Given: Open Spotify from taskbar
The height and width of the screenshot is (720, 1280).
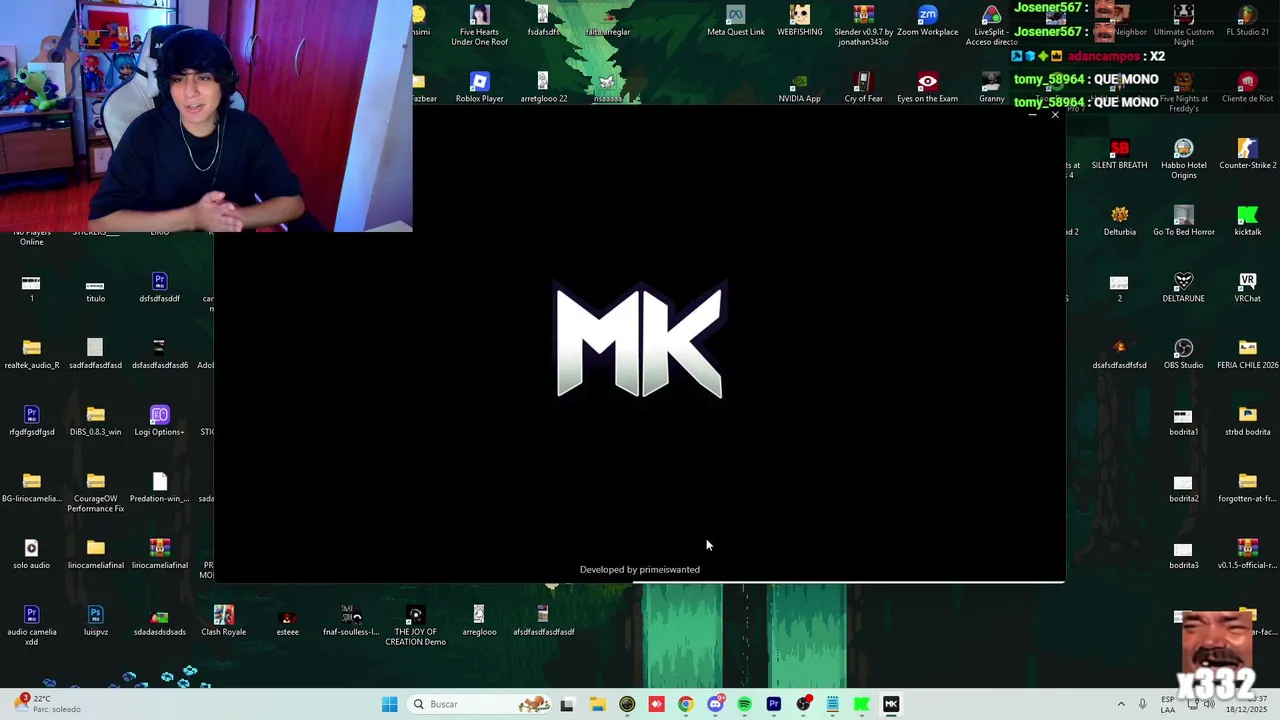Looking at the screenshot, I should (x=744, y=704).
